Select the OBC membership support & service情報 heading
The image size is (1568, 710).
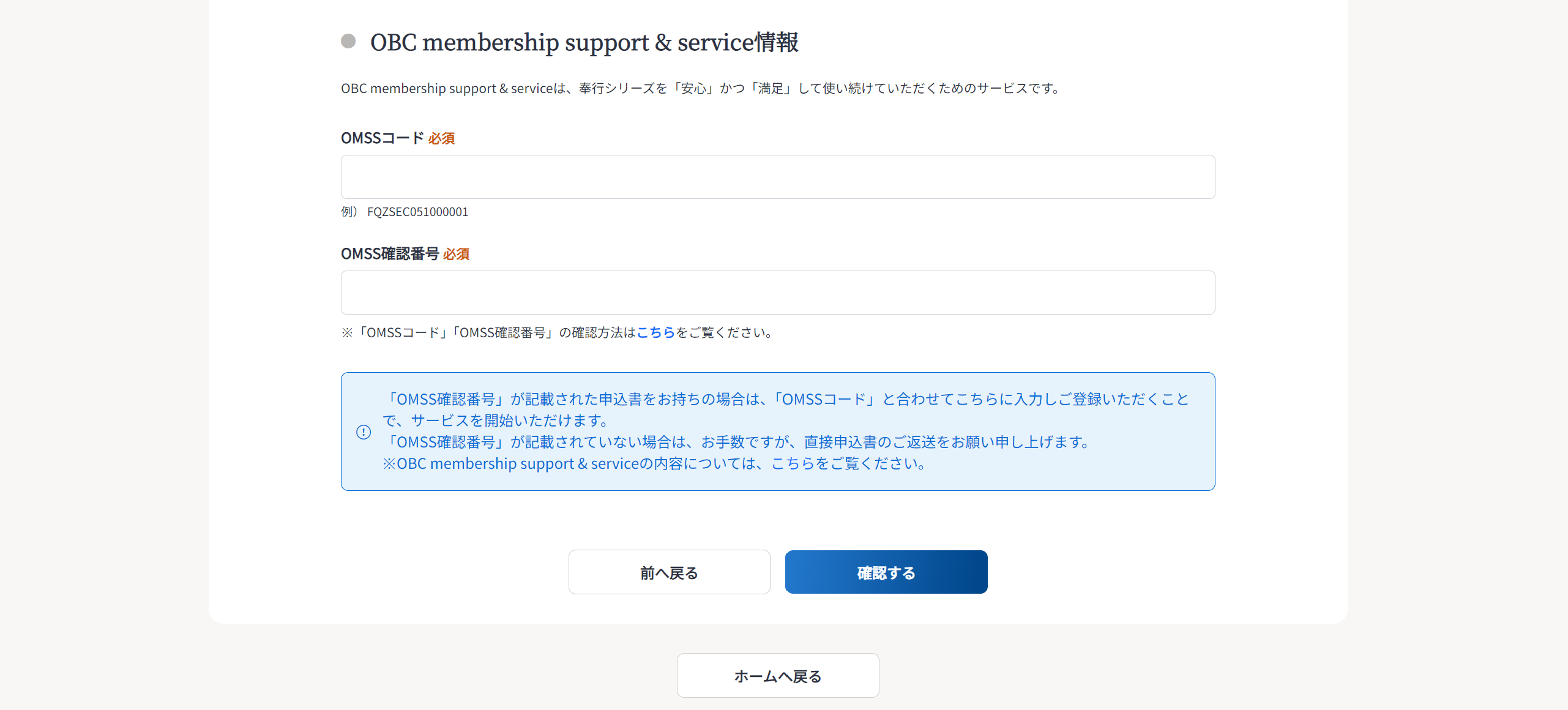click(584, 42)
